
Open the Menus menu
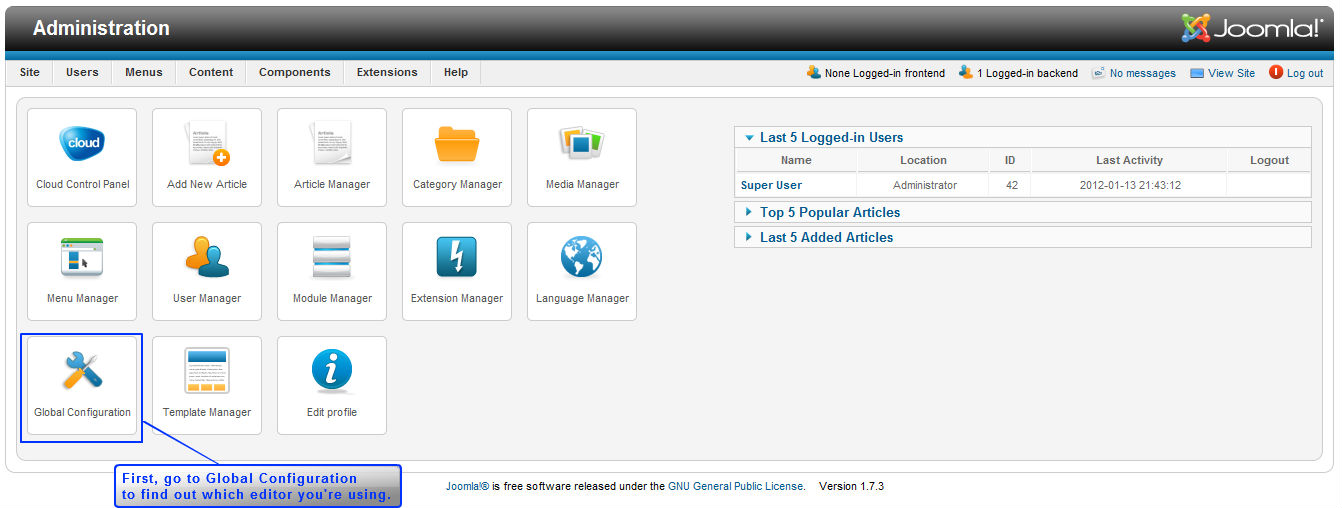144,72
